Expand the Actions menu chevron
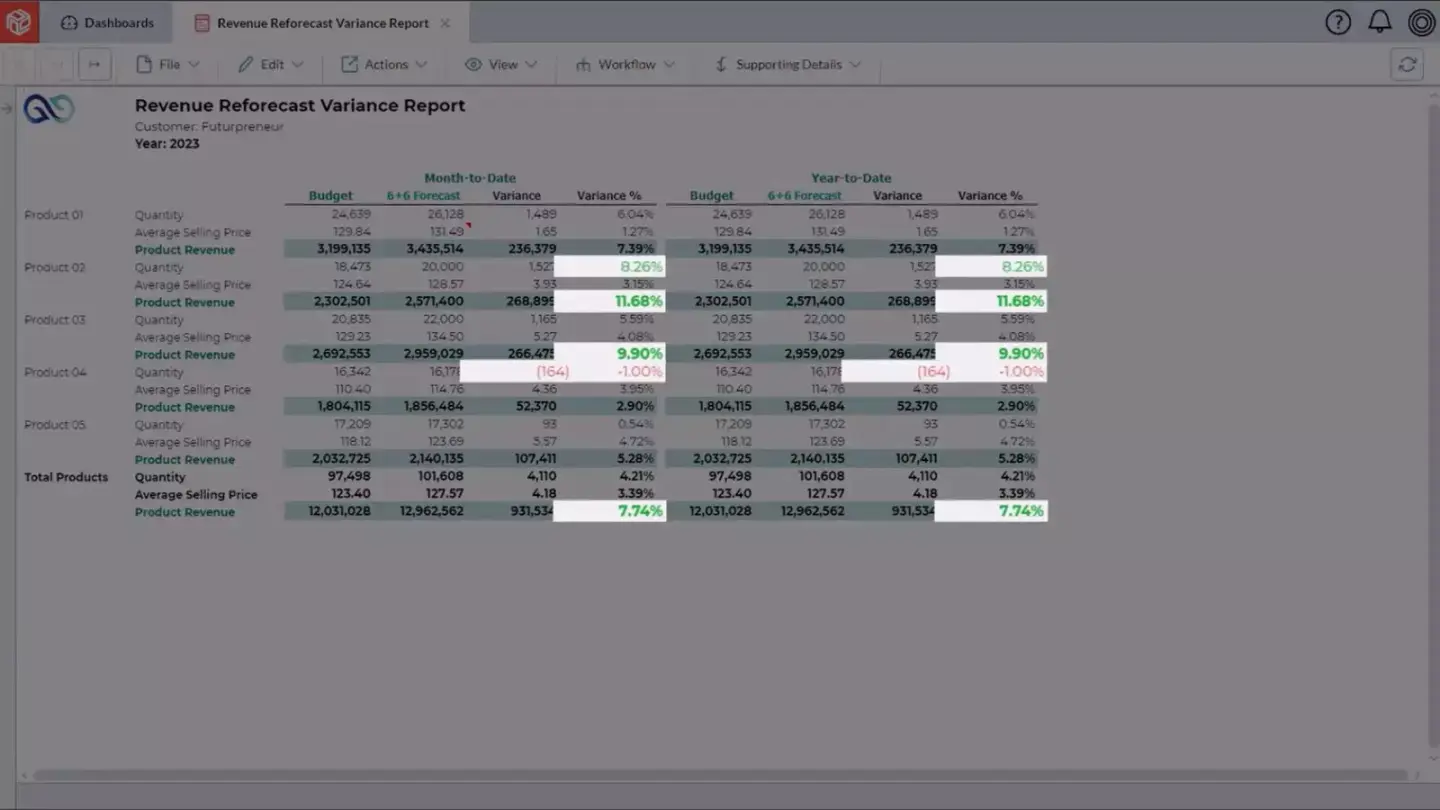This screenshot has width=1440, height=810. 421,64
